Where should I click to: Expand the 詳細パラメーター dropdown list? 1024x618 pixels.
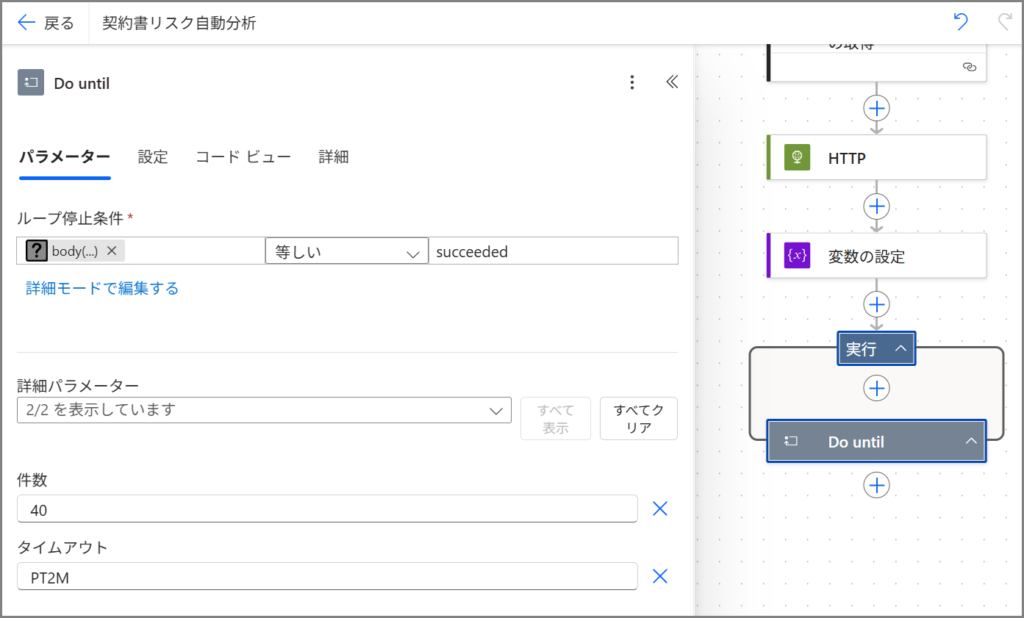click(264, 410)
